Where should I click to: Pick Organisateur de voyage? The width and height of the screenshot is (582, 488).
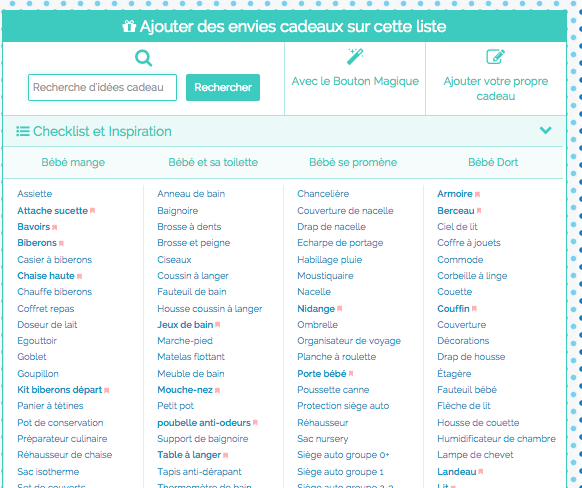(x=349, y=341)
